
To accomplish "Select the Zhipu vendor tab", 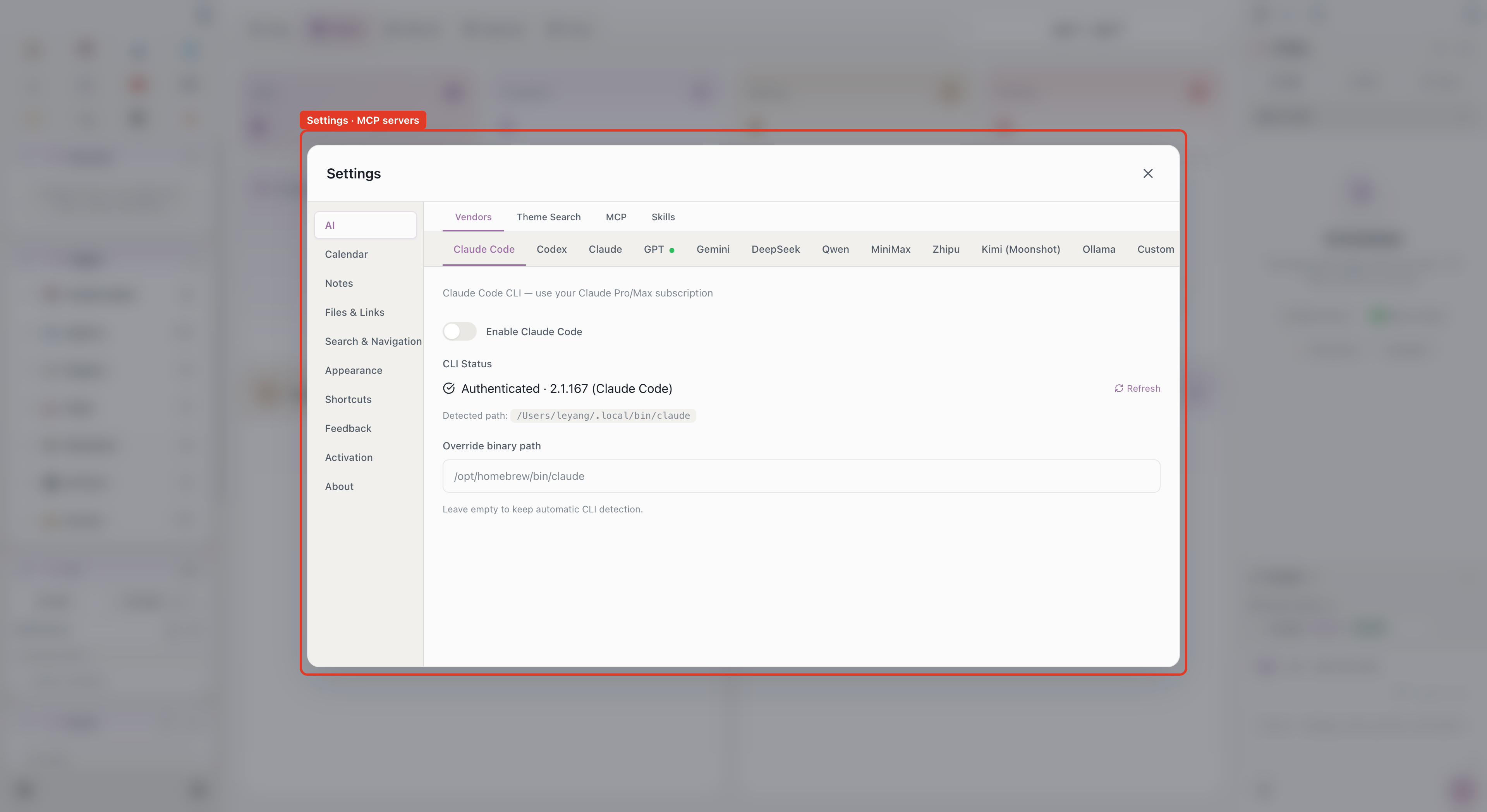I will [946, 249].
